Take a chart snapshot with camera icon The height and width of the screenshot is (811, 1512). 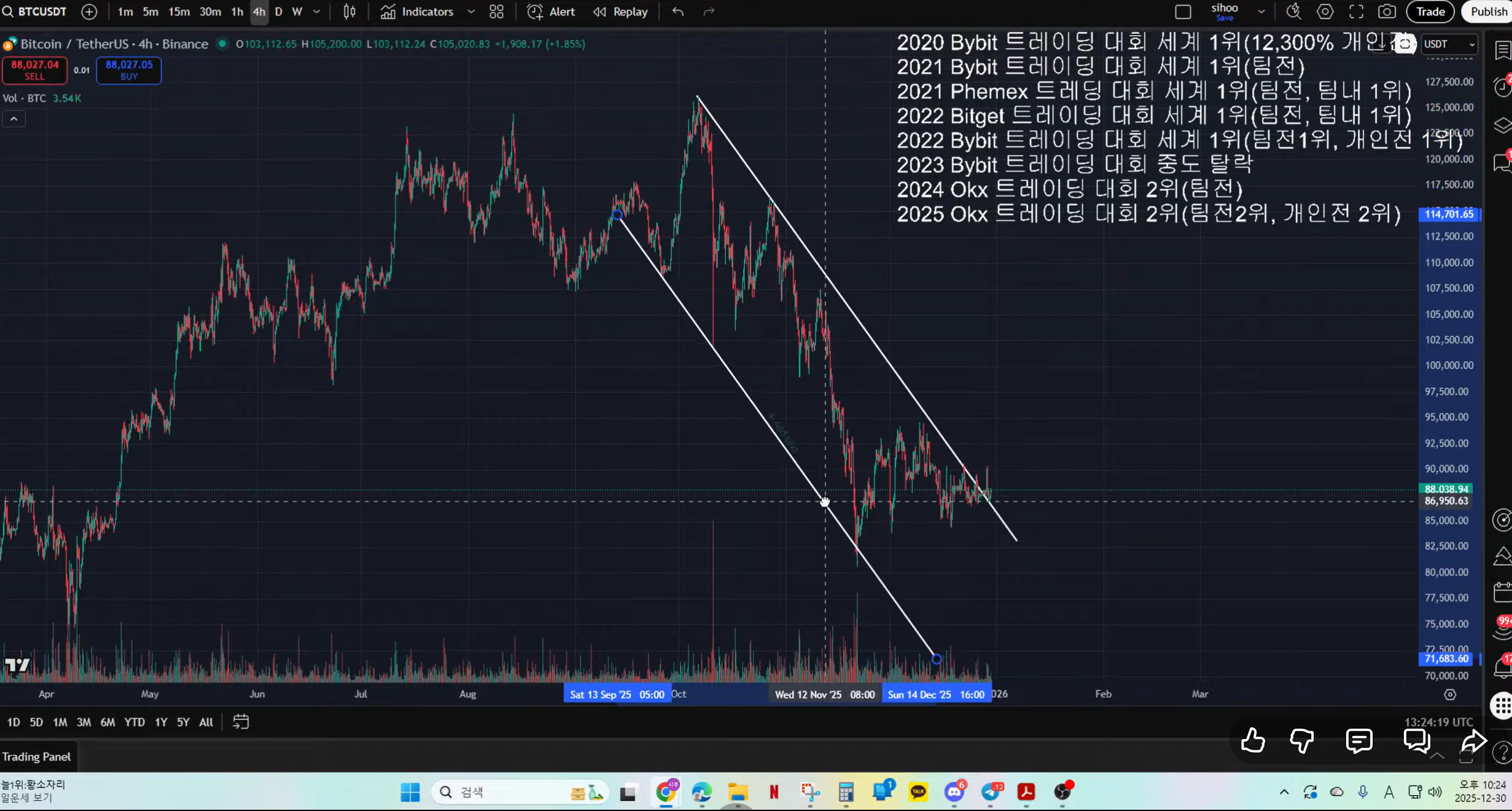click(x=1387, y=12)
